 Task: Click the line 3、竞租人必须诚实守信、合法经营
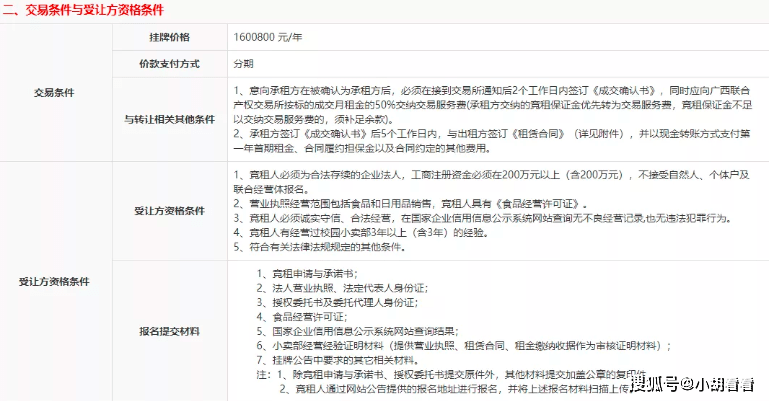click(482, 218)
